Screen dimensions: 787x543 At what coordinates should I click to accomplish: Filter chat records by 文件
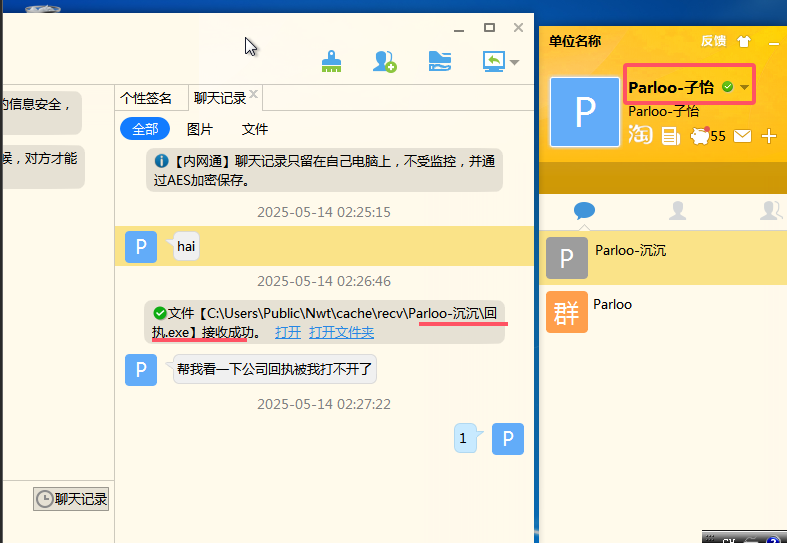(x=255, y=129)
